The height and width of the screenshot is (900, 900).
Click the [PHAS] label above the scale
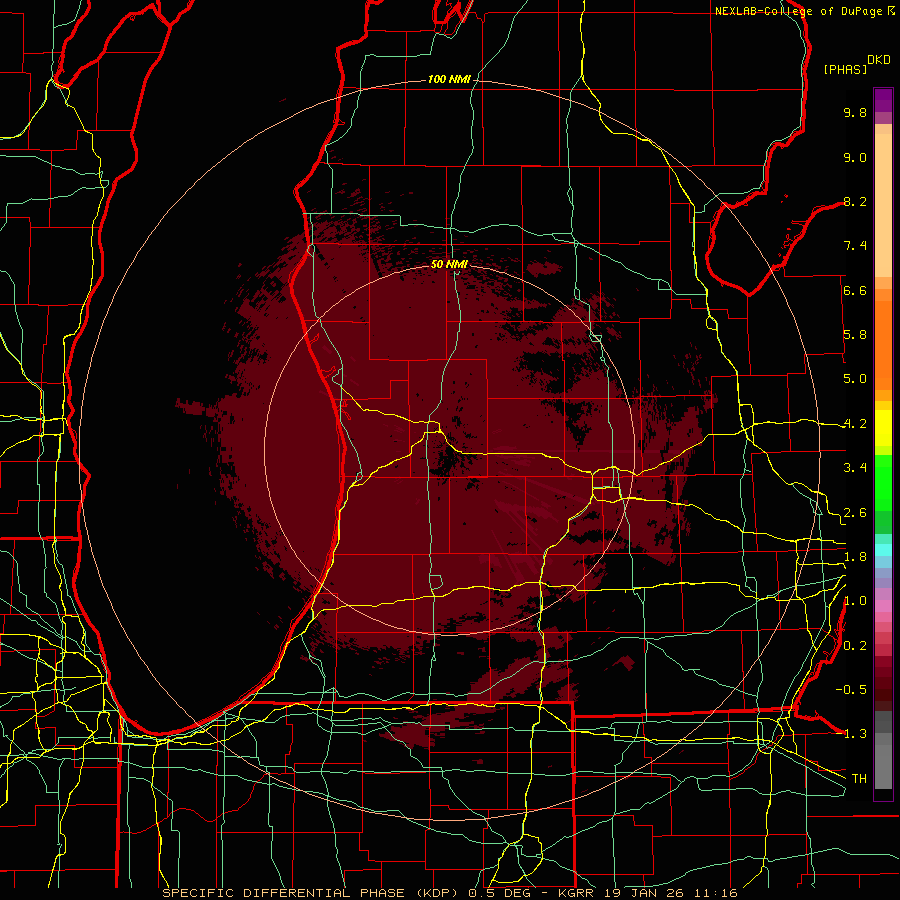(845, 69)
